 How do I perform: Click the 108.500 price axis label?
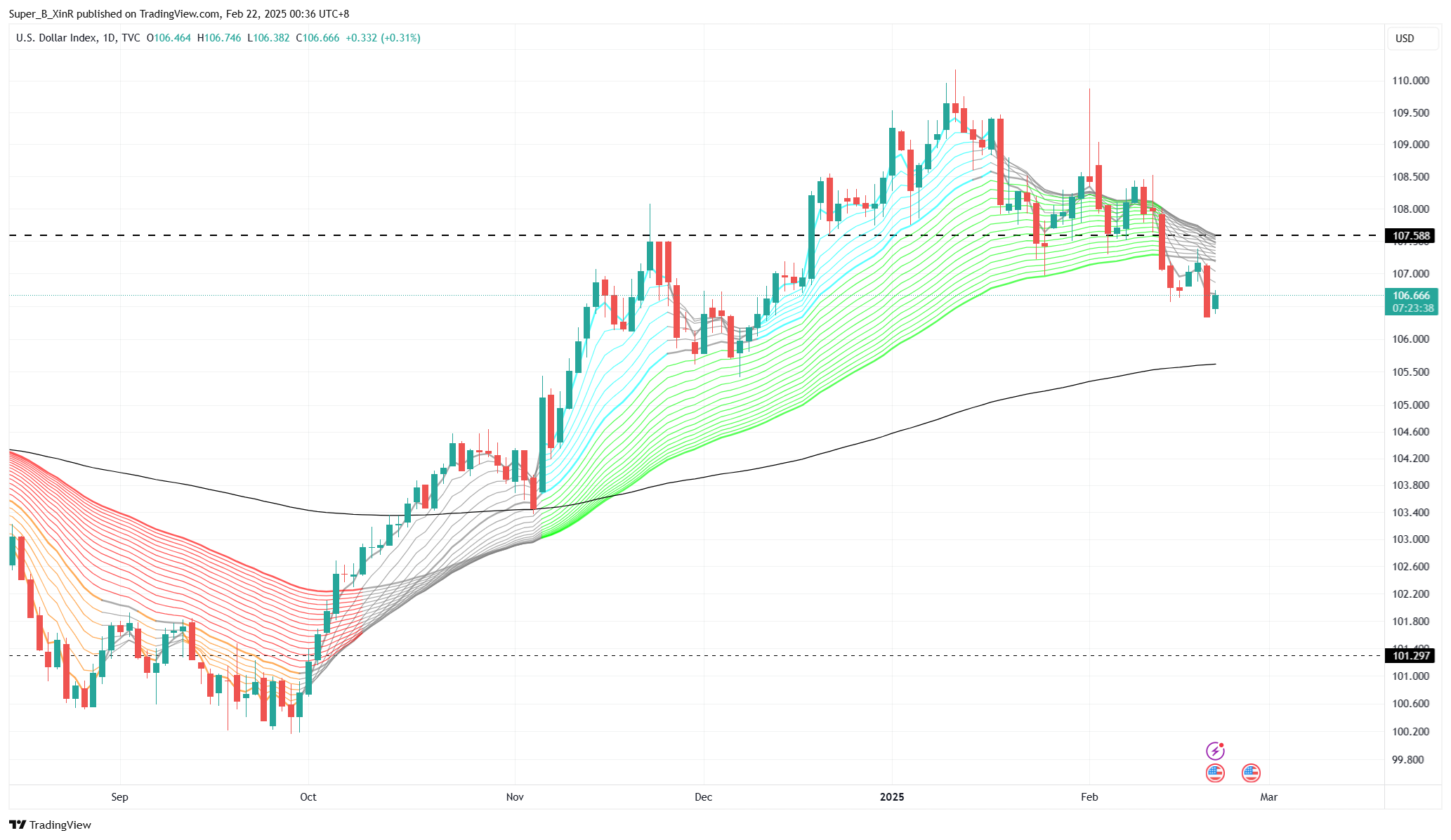coord(1410,177)
